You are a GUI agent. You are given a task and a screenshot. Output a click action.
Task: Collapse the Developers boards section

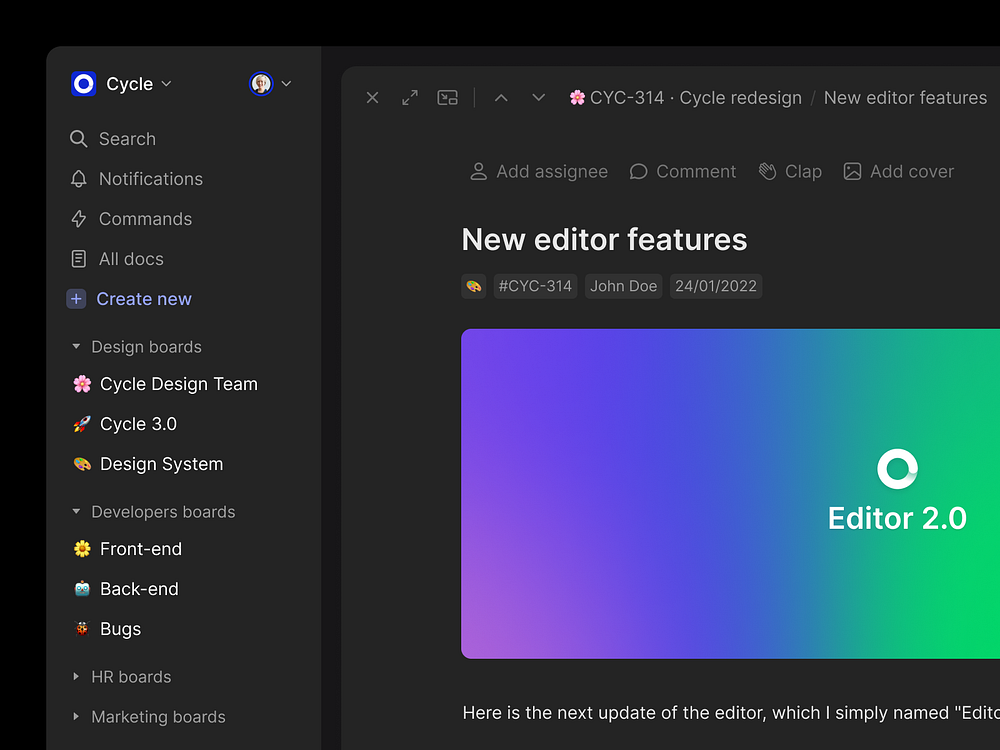click(76, 512)
